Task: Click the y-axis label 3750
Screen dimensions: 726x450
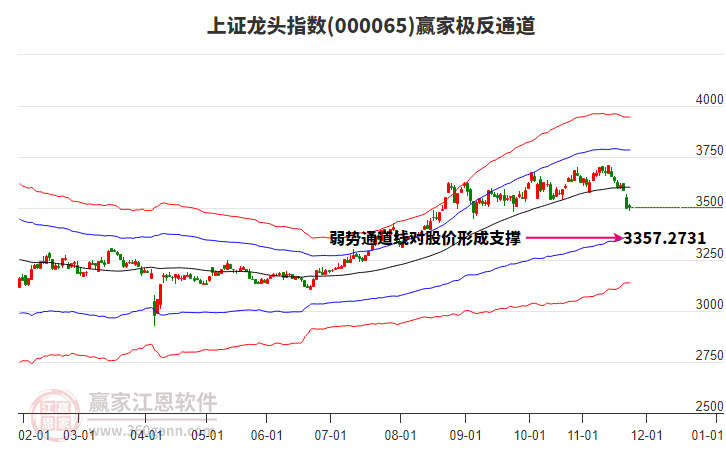Action: coord(709,151)
